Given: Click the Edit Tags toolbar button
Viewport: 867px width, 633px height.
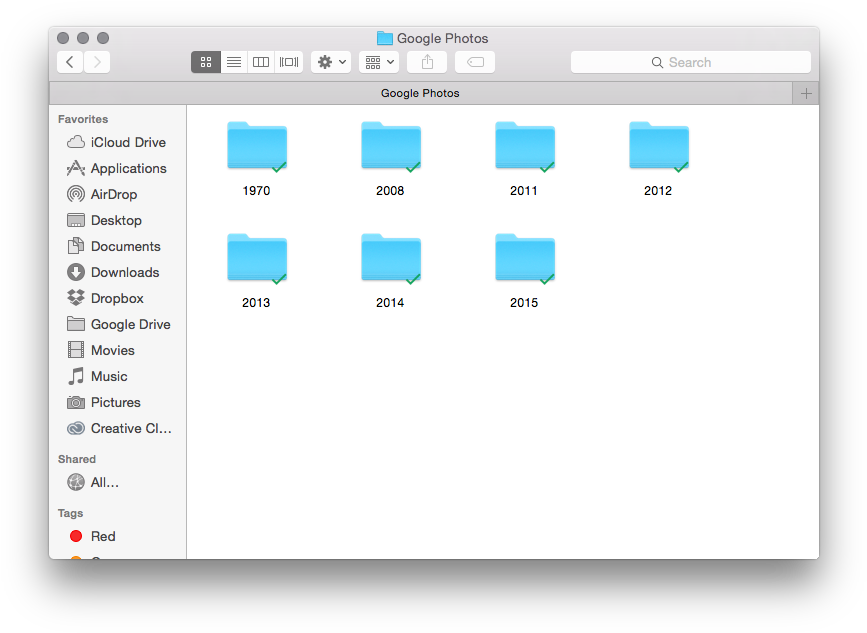Looking at the screenshot, I should pyautogui.click(x=475, y=62).
